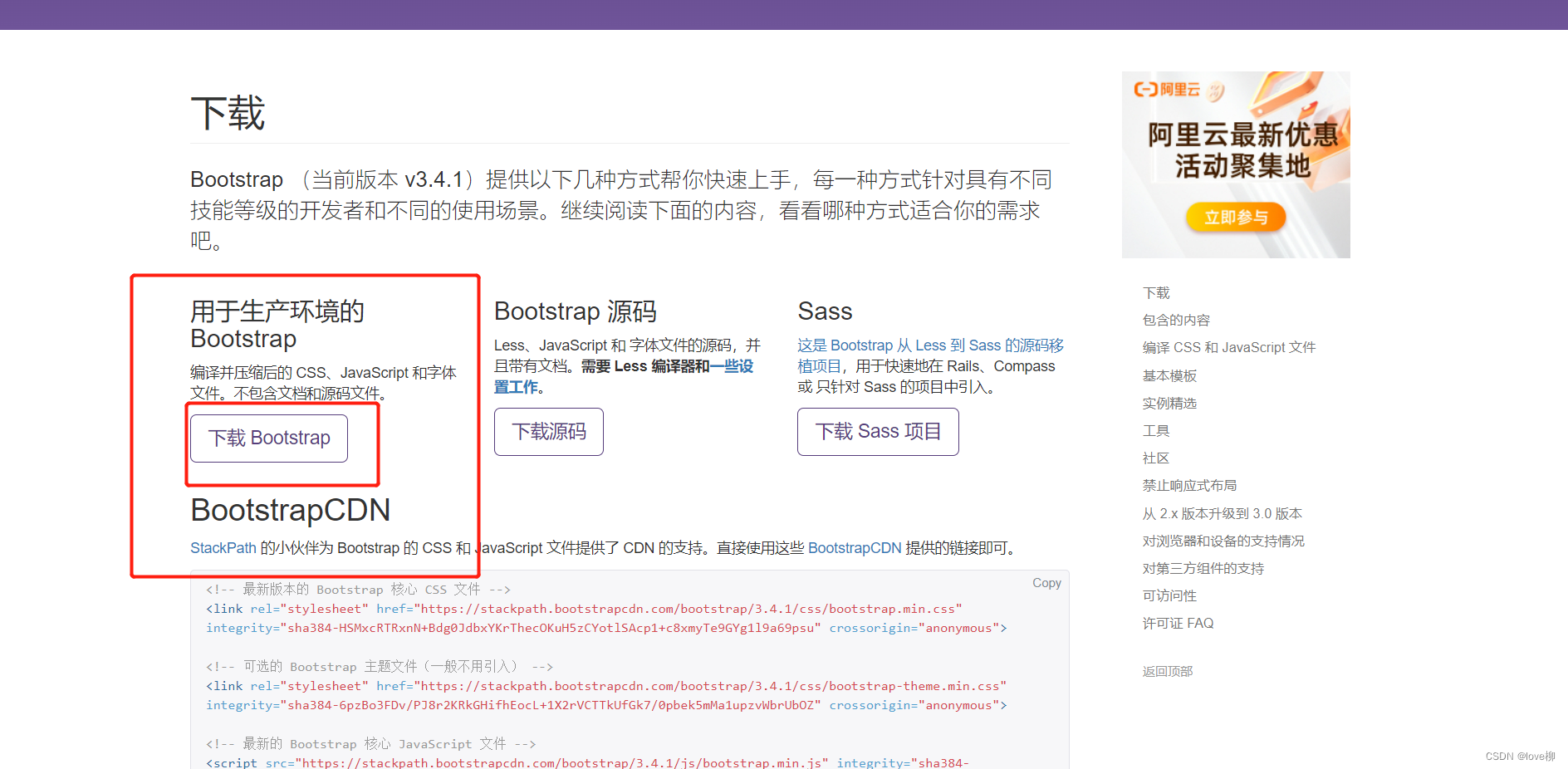The image size is (1568, 769).
Task: Go to 许可证 FAQ in sidebar
Action: pos(1178,624)
